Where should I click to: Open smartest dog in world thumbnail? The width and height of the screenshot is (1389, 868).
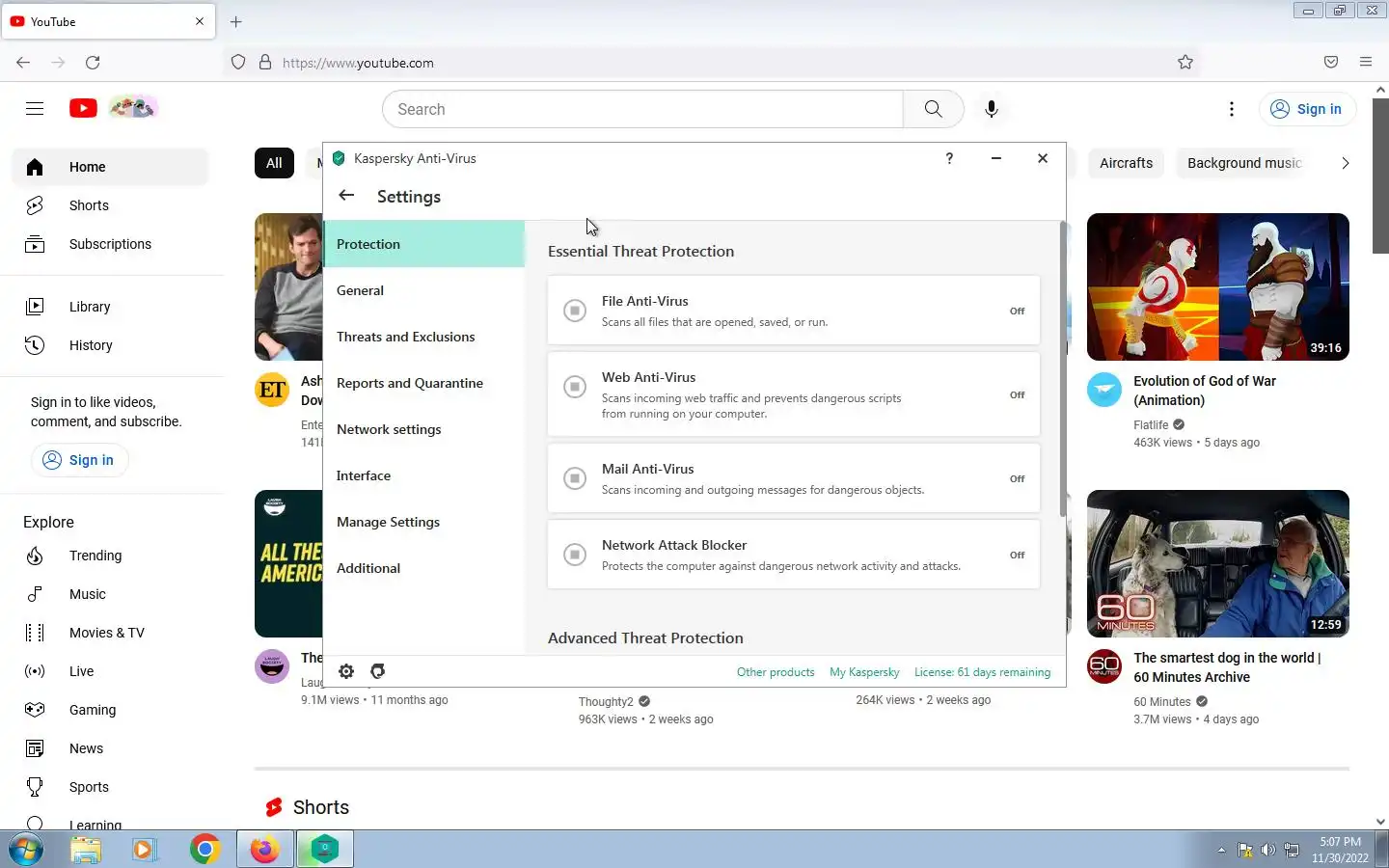1217,563
